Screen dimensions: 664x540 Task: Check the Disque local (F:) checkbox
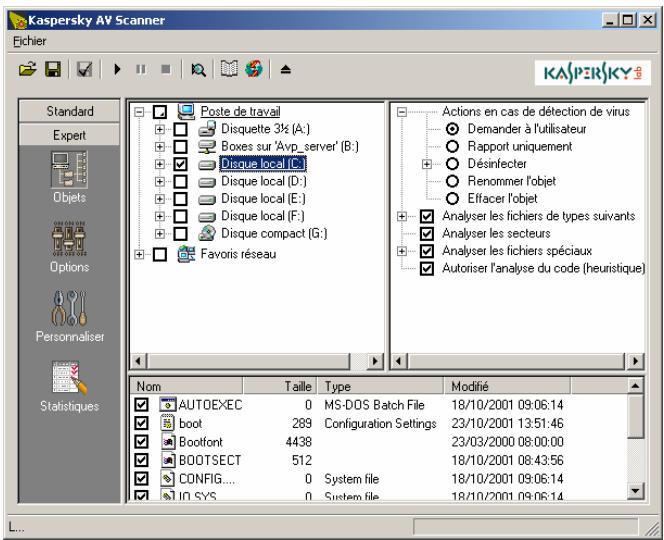[180, 216]
